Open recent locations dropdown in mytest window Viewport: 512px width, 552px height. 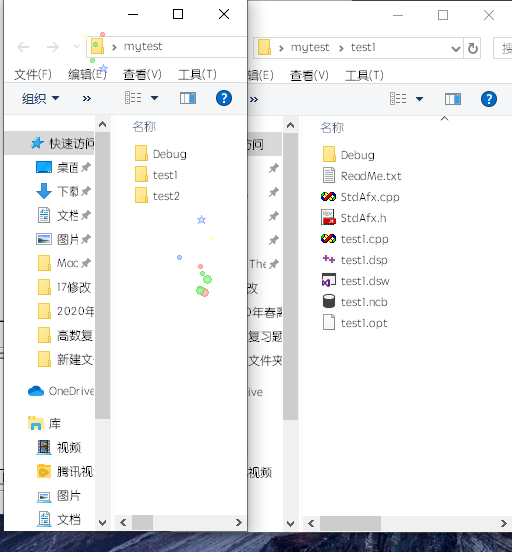[x=76, y=46]
